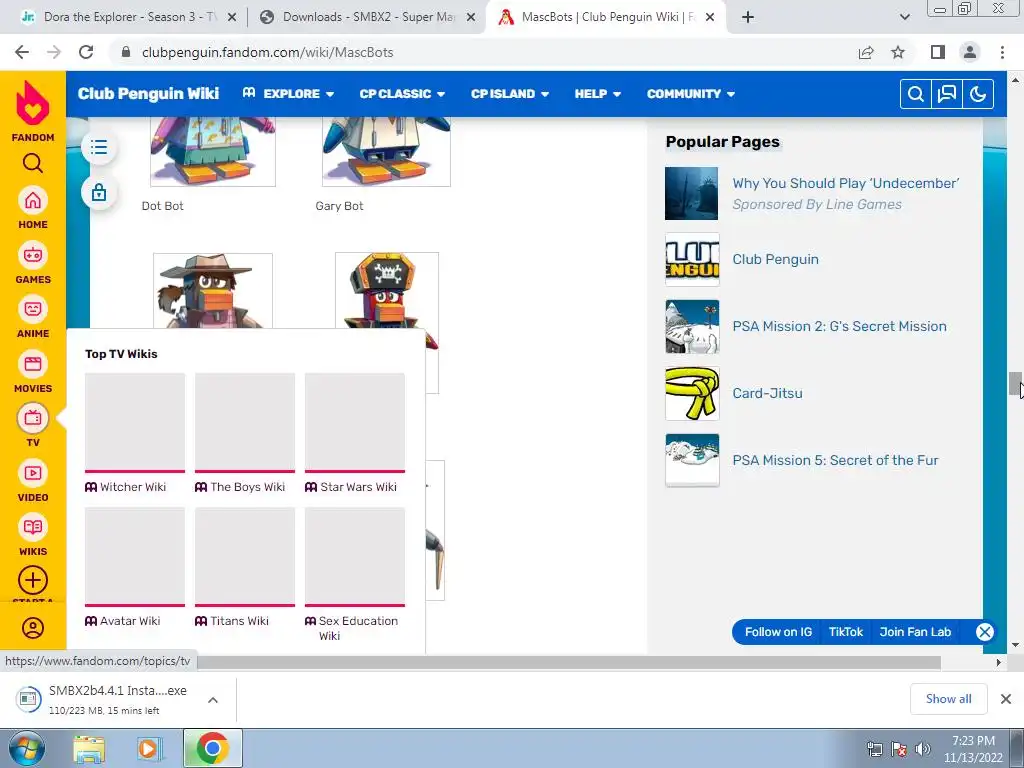Open the Card-Jitsu popular page link
Viewport: 1024px width, 768px height.
point(767,393)
